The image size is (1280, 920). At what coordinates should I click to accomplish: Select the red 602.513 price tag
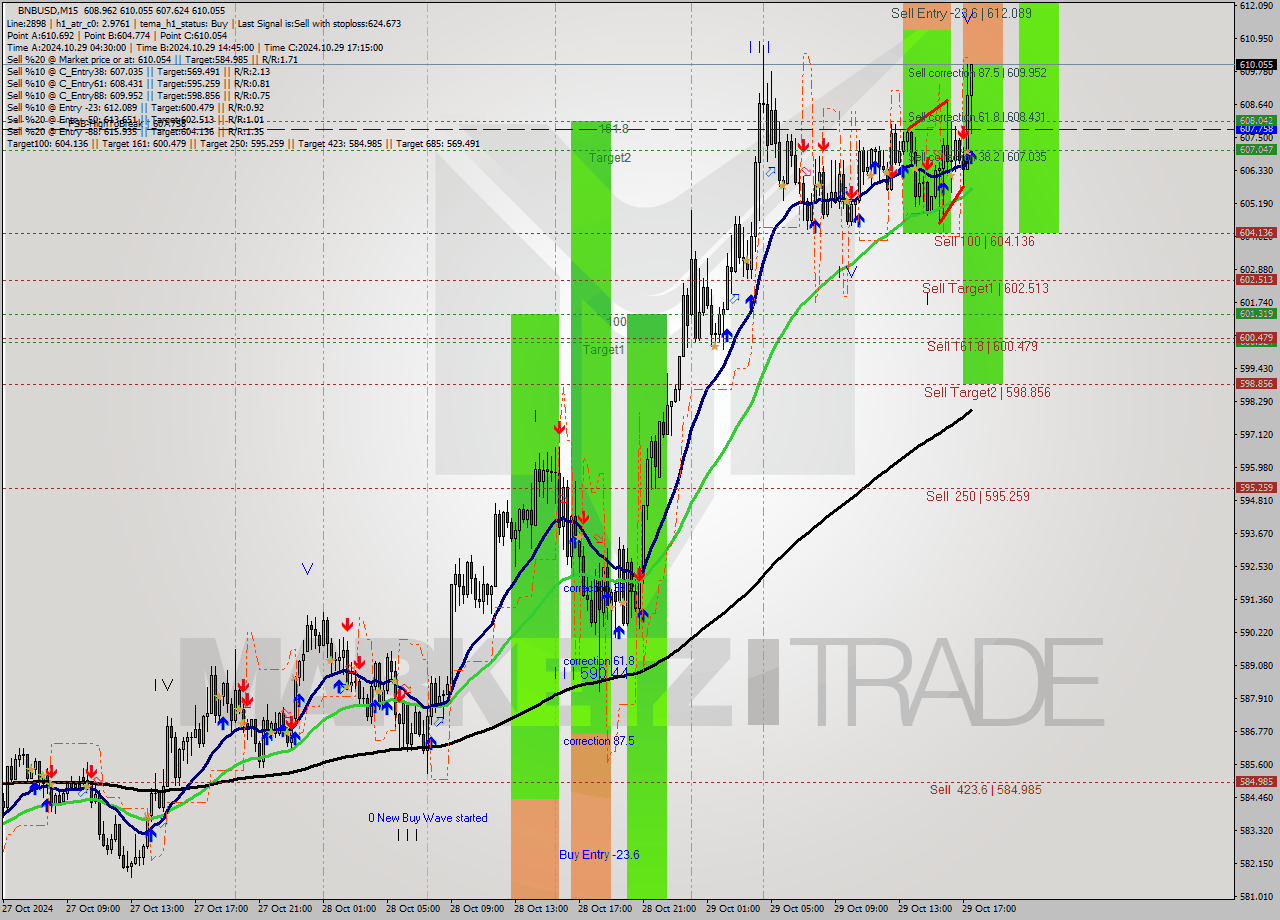pos(1256,280)
